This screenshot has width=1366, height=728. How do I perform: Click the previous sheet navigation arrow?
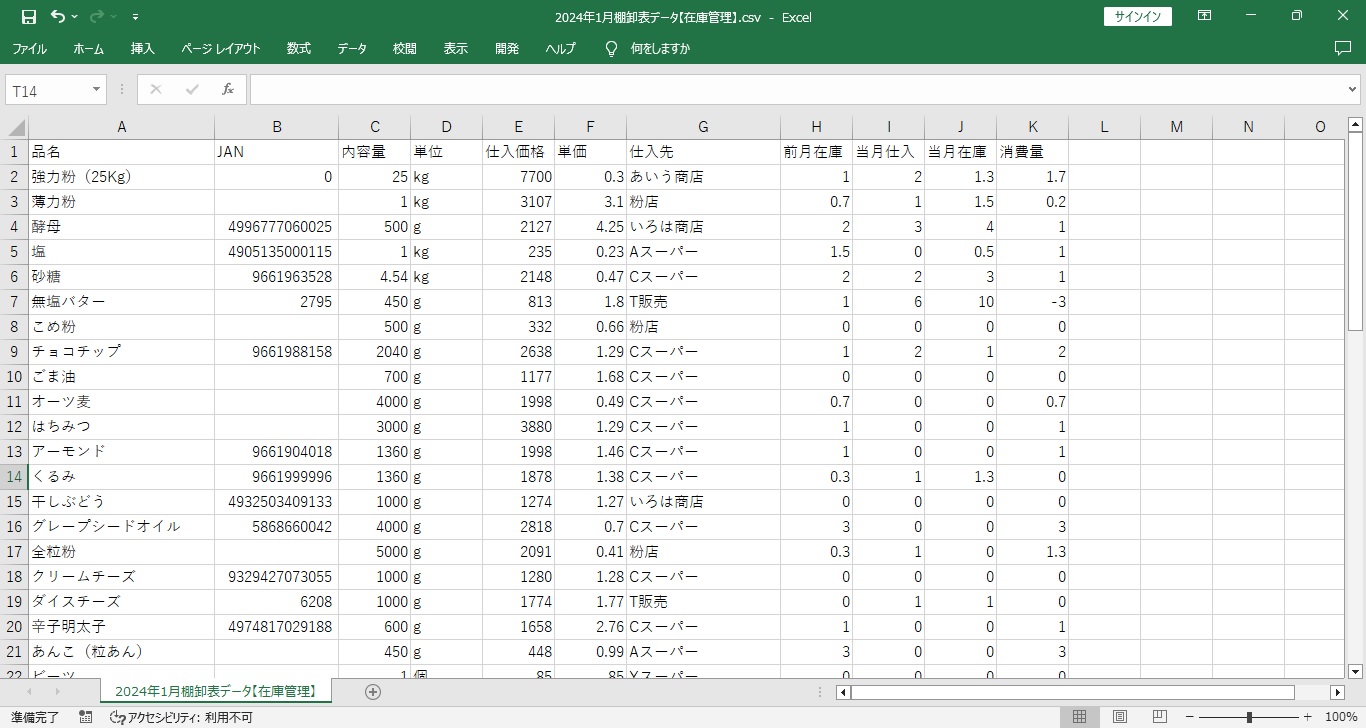(x=27, y=692)
